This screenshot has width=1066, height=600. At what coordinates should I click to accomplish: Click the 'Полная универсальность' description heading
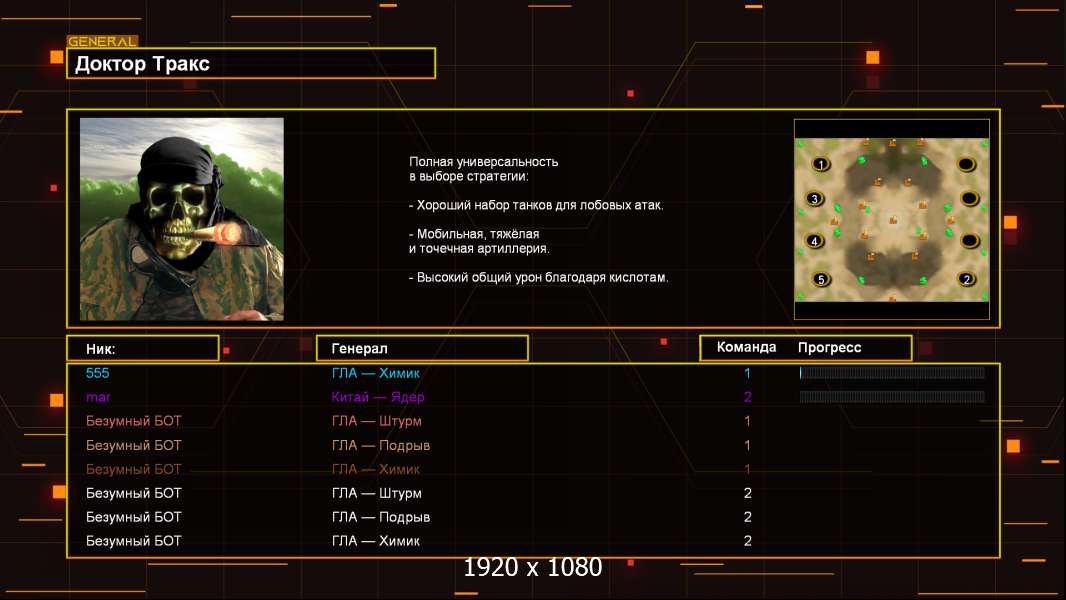[x=483, y=162]
